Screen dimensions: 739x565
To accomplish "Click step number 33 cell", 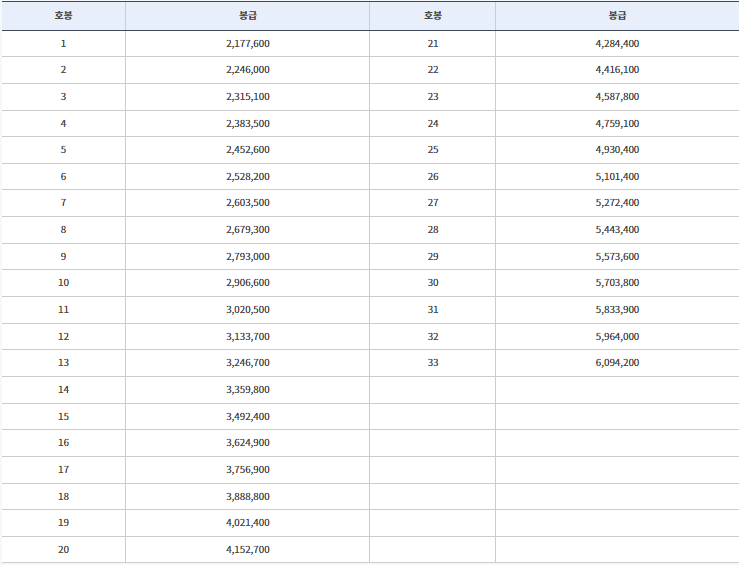I will pos(433,363).
